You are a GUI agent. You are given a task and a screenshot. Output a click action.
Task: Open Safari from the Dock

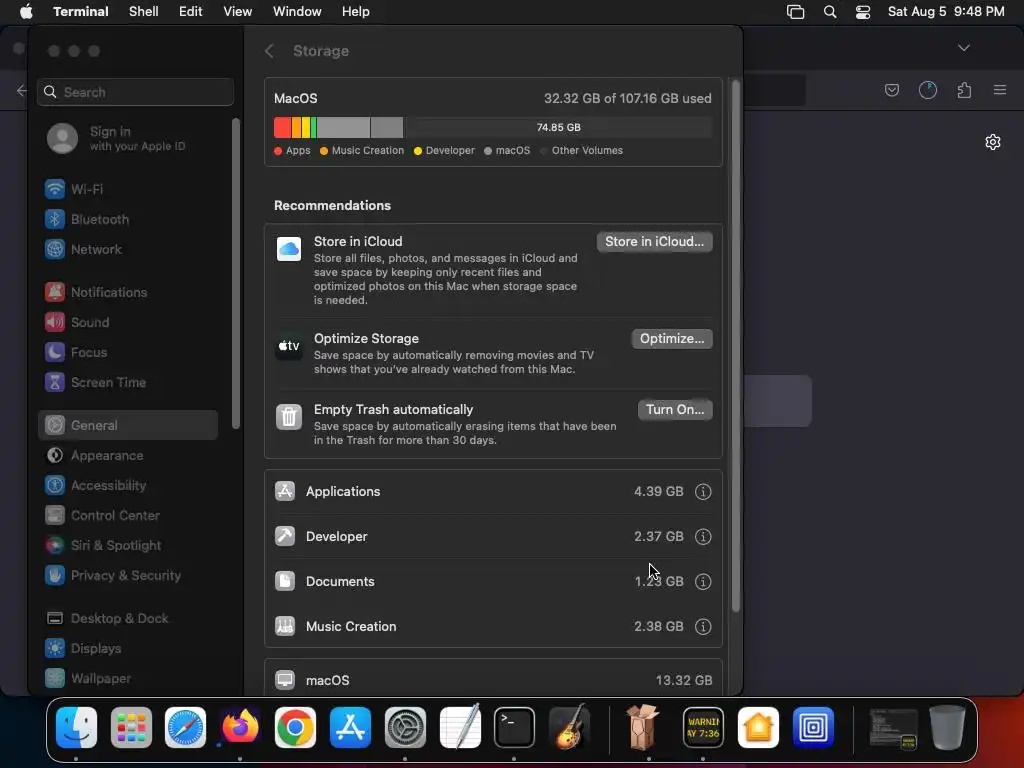pos(185,728)
